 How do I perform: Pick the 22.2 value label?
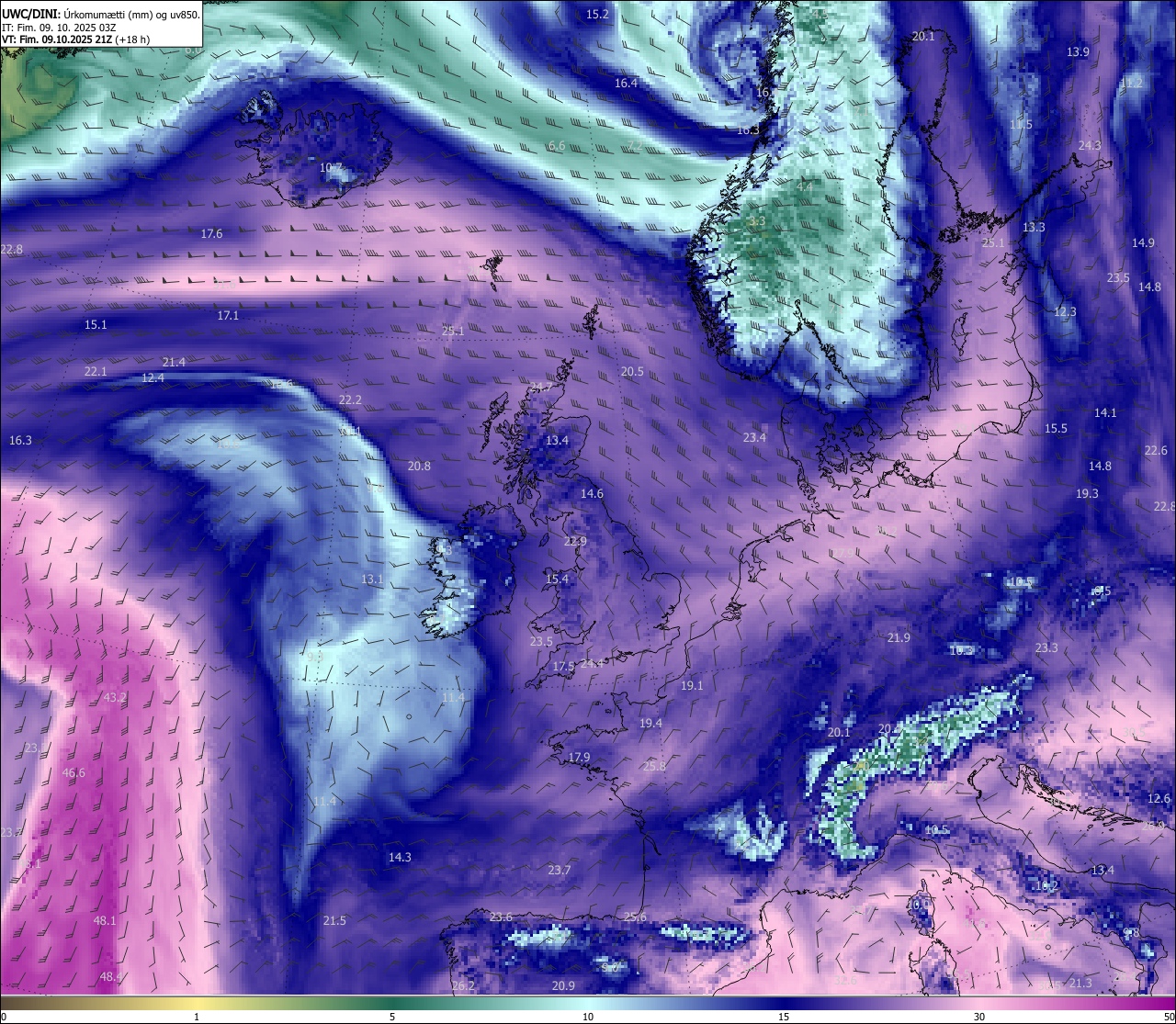(x=350, y=399)
